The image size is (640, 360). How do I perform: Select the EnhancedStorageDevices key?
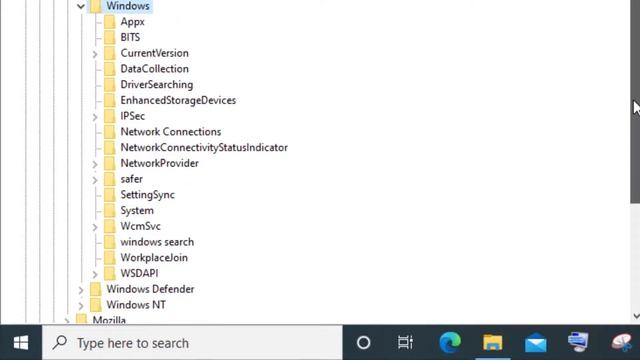pos(178,100)
